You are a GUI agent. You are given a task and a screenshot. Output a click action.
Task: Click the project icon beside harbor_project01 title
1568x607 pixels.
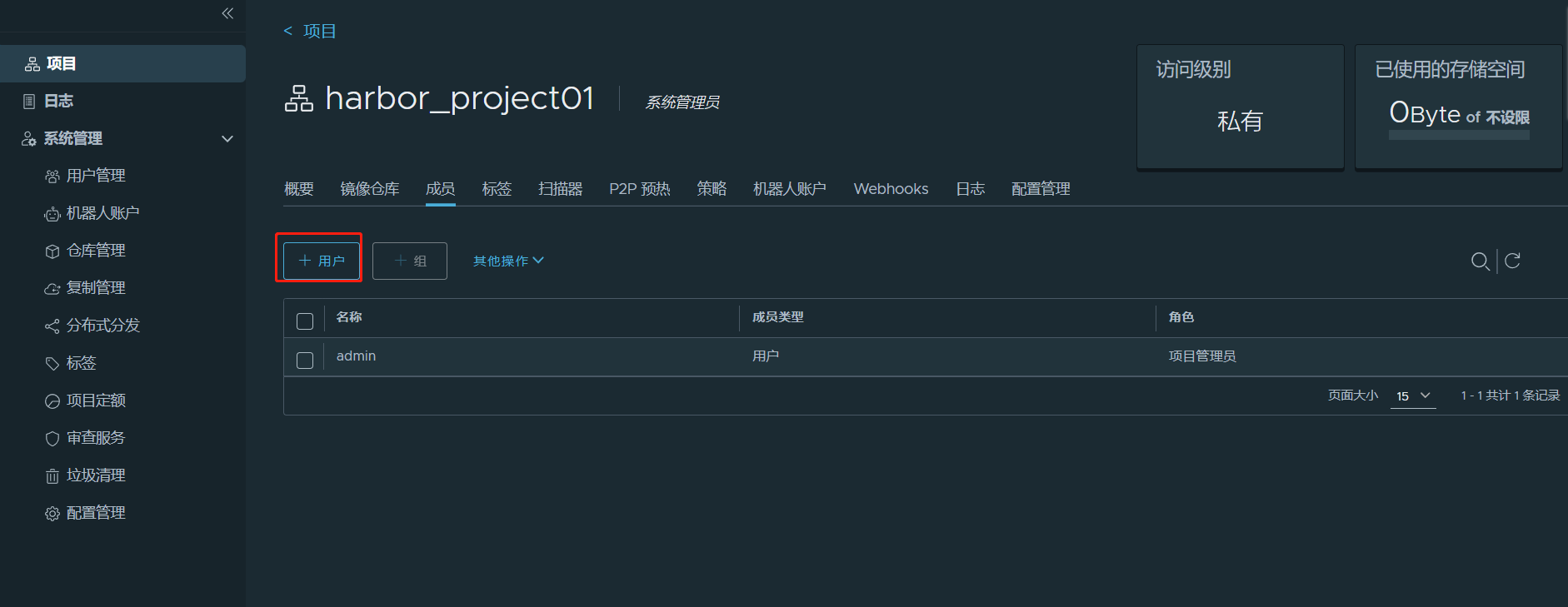(x=299, y=98)
